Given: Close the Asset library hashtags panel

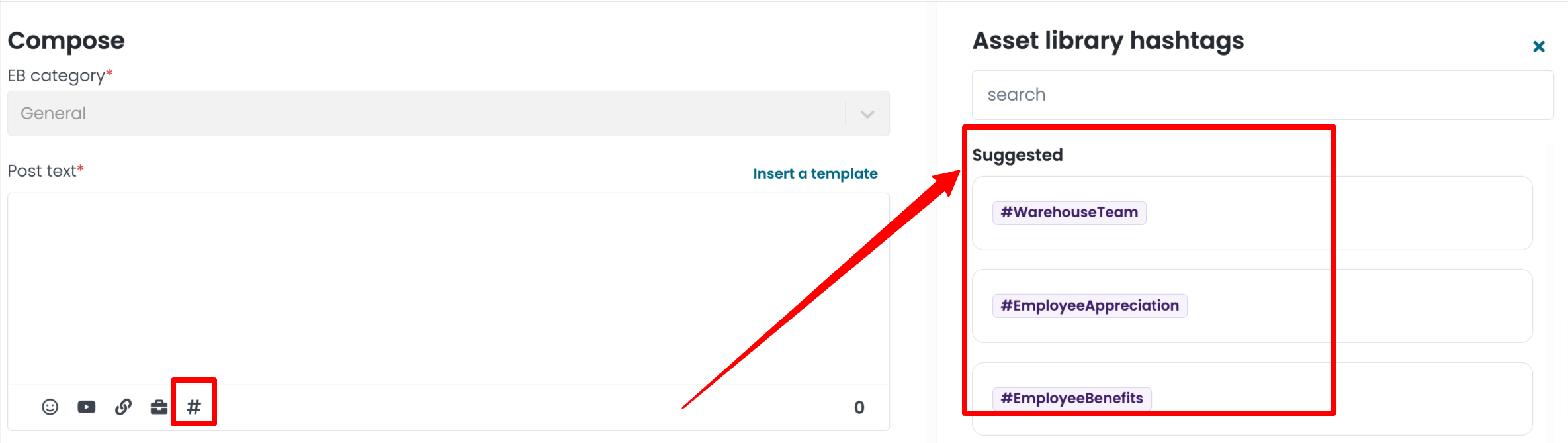Looking at the screenshot, I should (x=1539, y=46).
